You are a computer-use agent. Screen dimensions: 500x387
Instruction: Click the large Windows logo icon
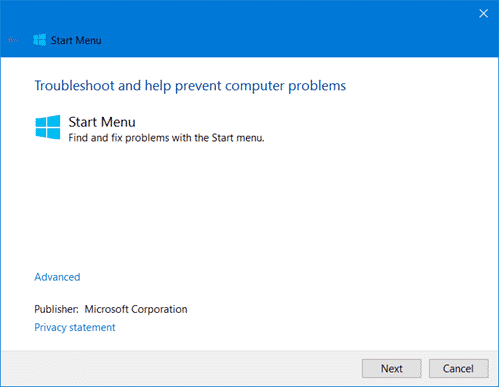(48, 127)
